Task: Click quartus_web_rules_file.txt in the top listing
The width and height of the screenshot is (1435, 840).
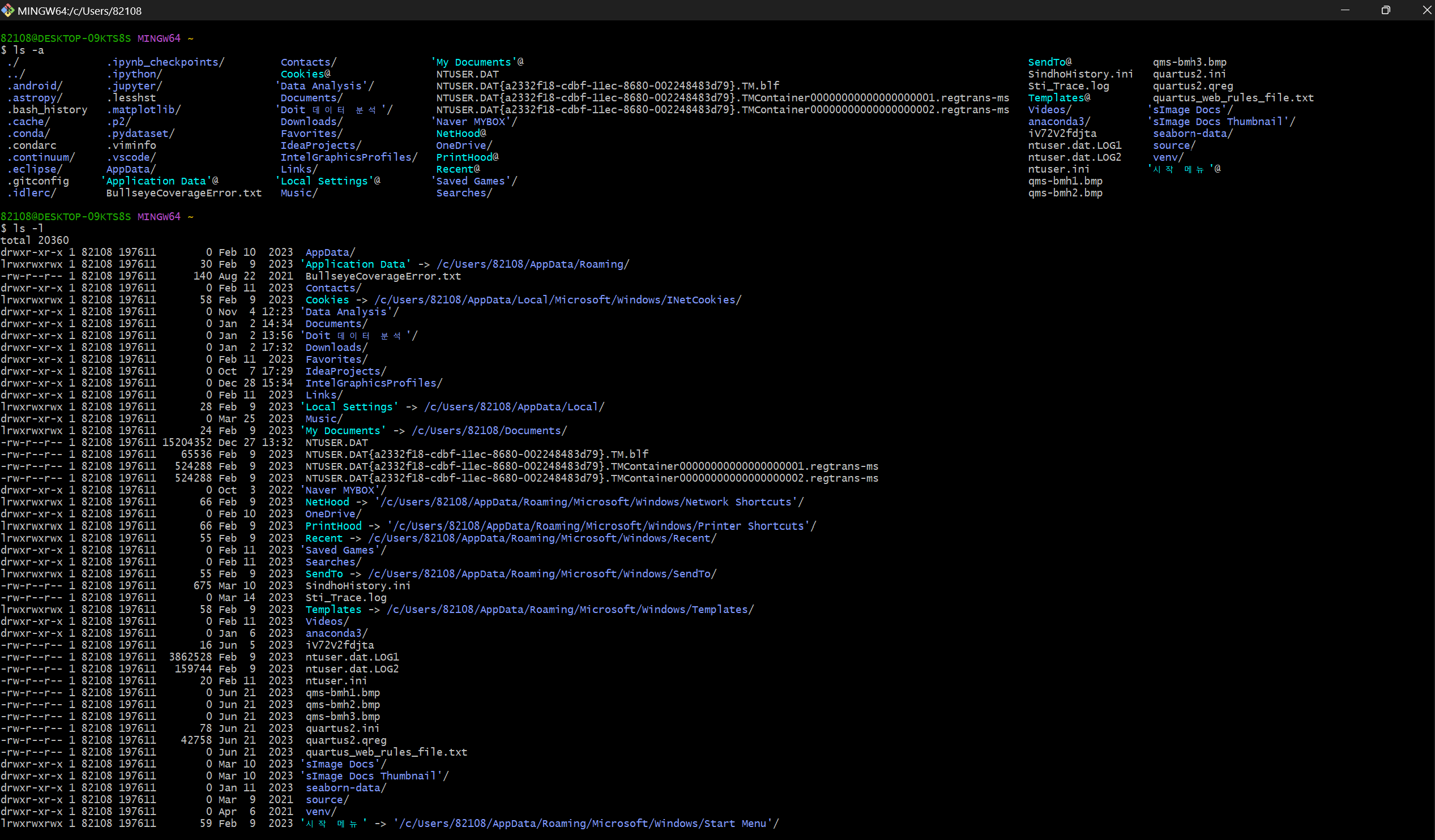Action: click(x=1233, y=98)
